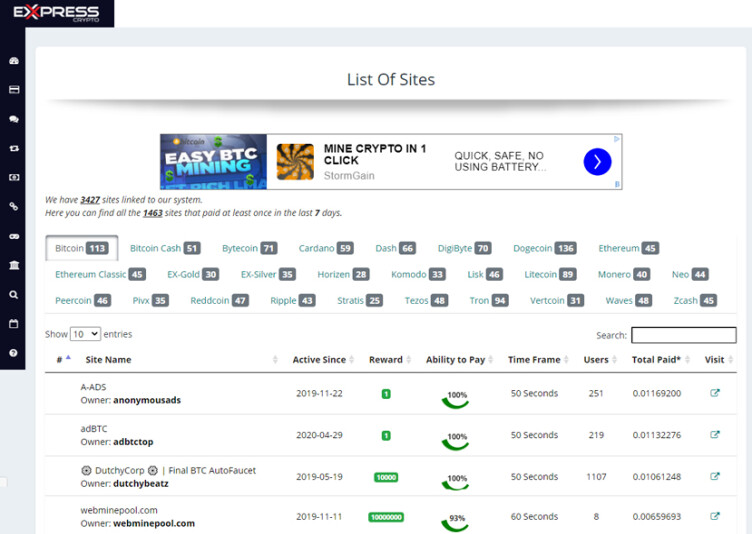Click the question mark help icon in sidebar

tap(14, 353)
